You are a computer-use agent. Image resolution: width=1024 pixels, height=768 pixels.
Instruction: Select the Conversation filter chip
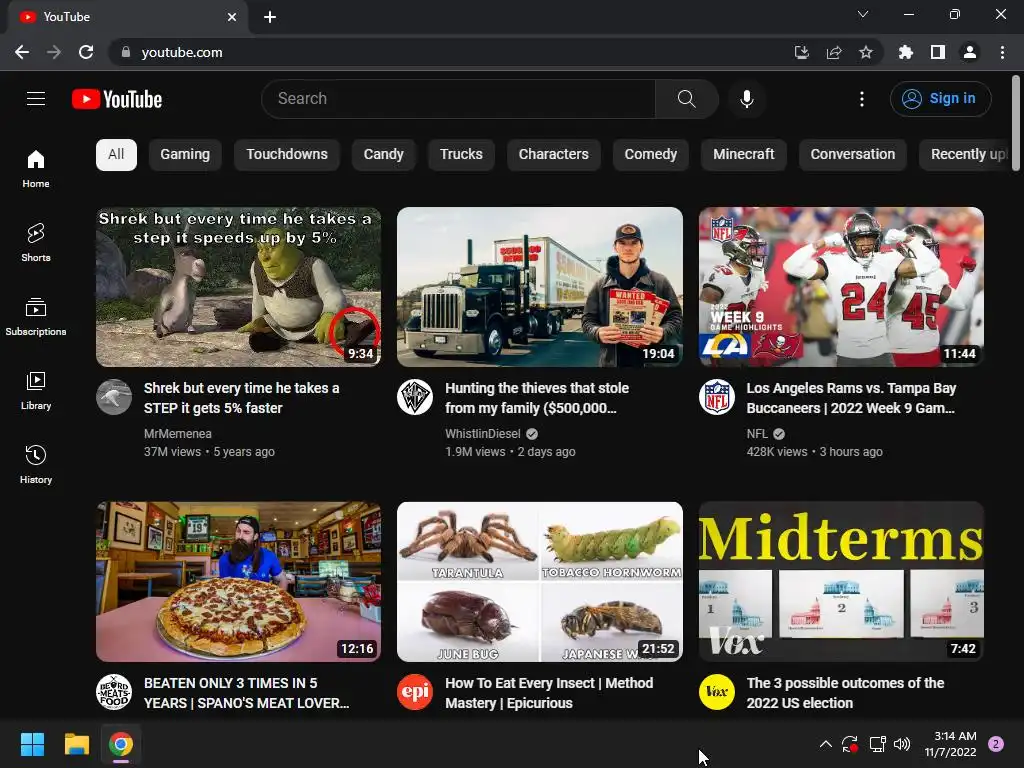point(852,154)
